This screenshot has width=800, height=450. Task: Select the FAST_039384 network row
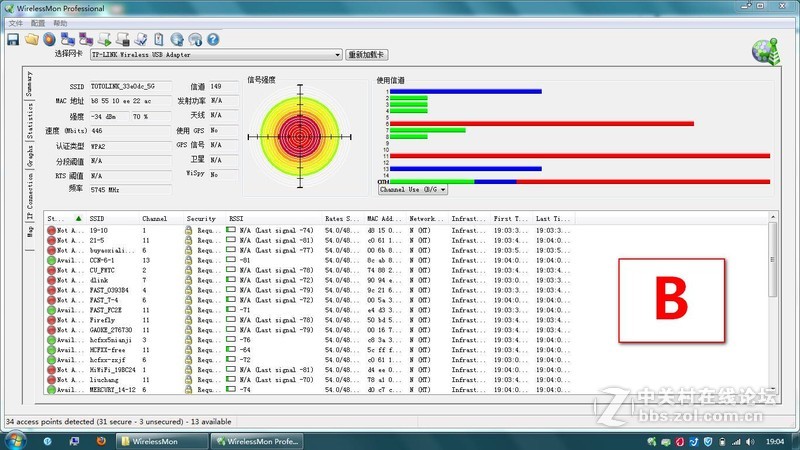(309, 290)
